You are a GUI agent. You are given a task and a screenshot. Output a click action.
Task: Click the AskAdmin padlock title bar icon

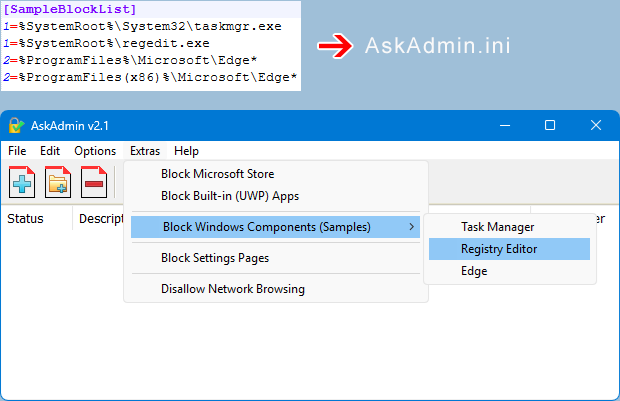pos(16,125)
